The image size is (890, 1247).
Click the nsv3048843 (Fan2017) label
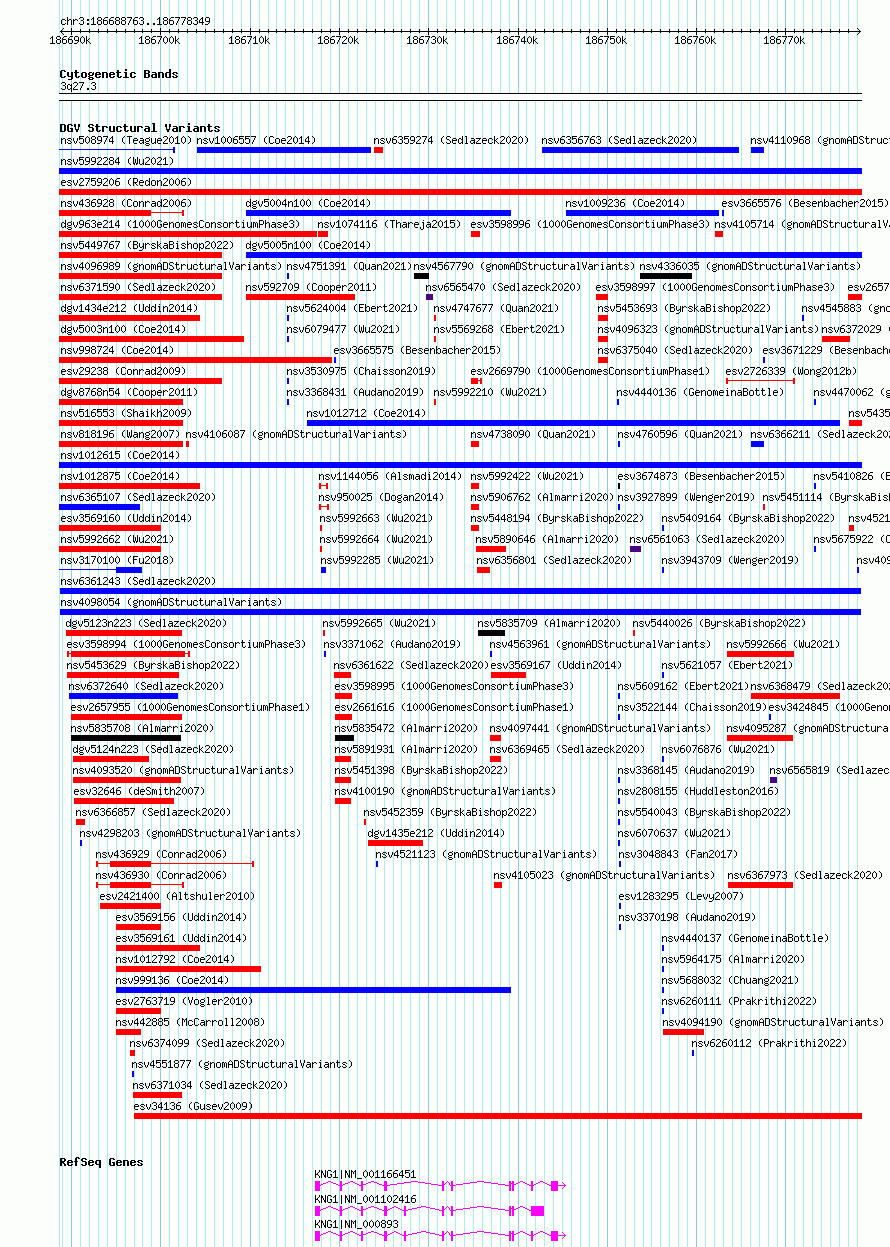(678, 854)
